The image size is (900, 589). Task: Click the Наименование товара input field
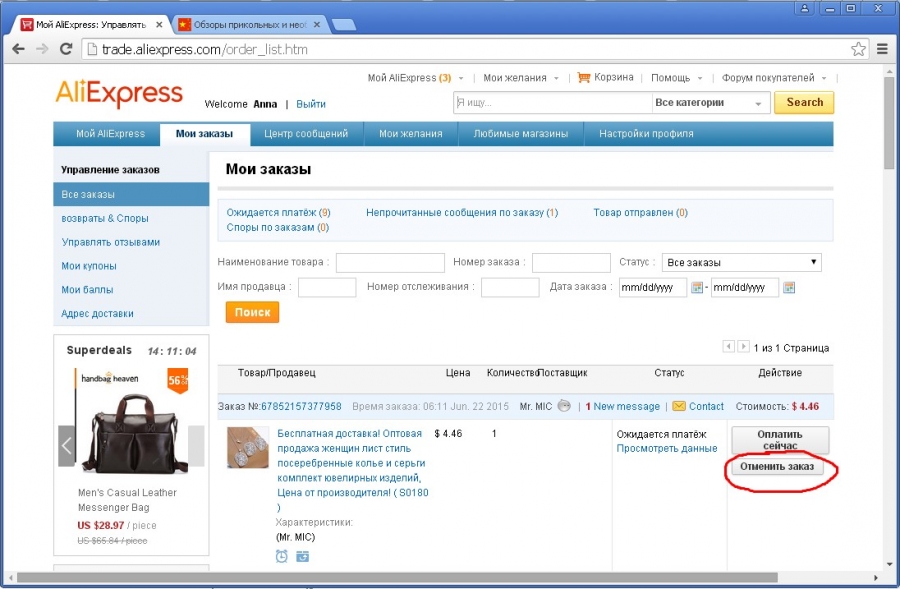click(x=390, y=262)
